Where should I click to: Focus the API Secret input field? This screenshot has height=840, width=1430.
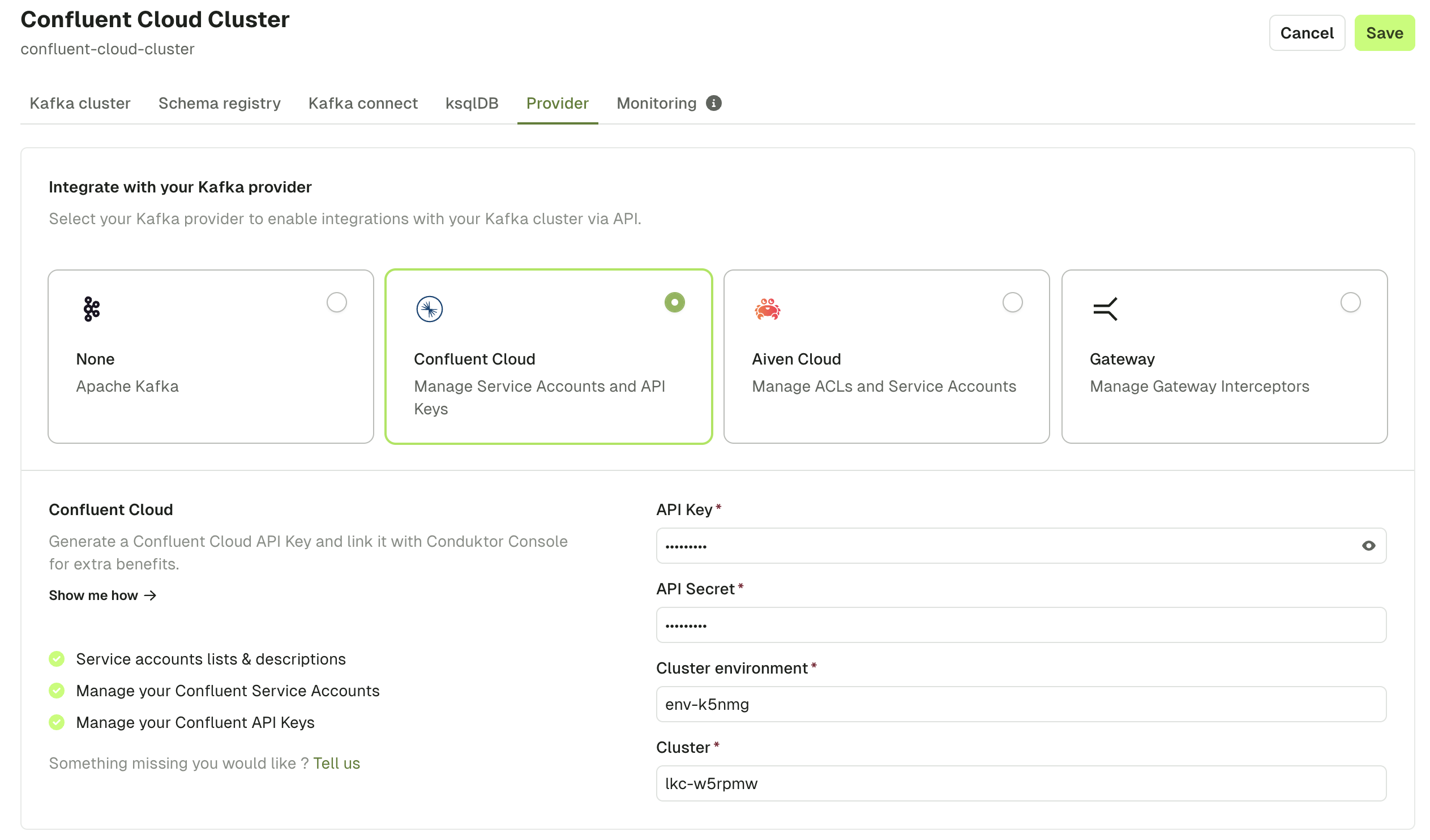pyautogui.click(x=1021, y=625)
